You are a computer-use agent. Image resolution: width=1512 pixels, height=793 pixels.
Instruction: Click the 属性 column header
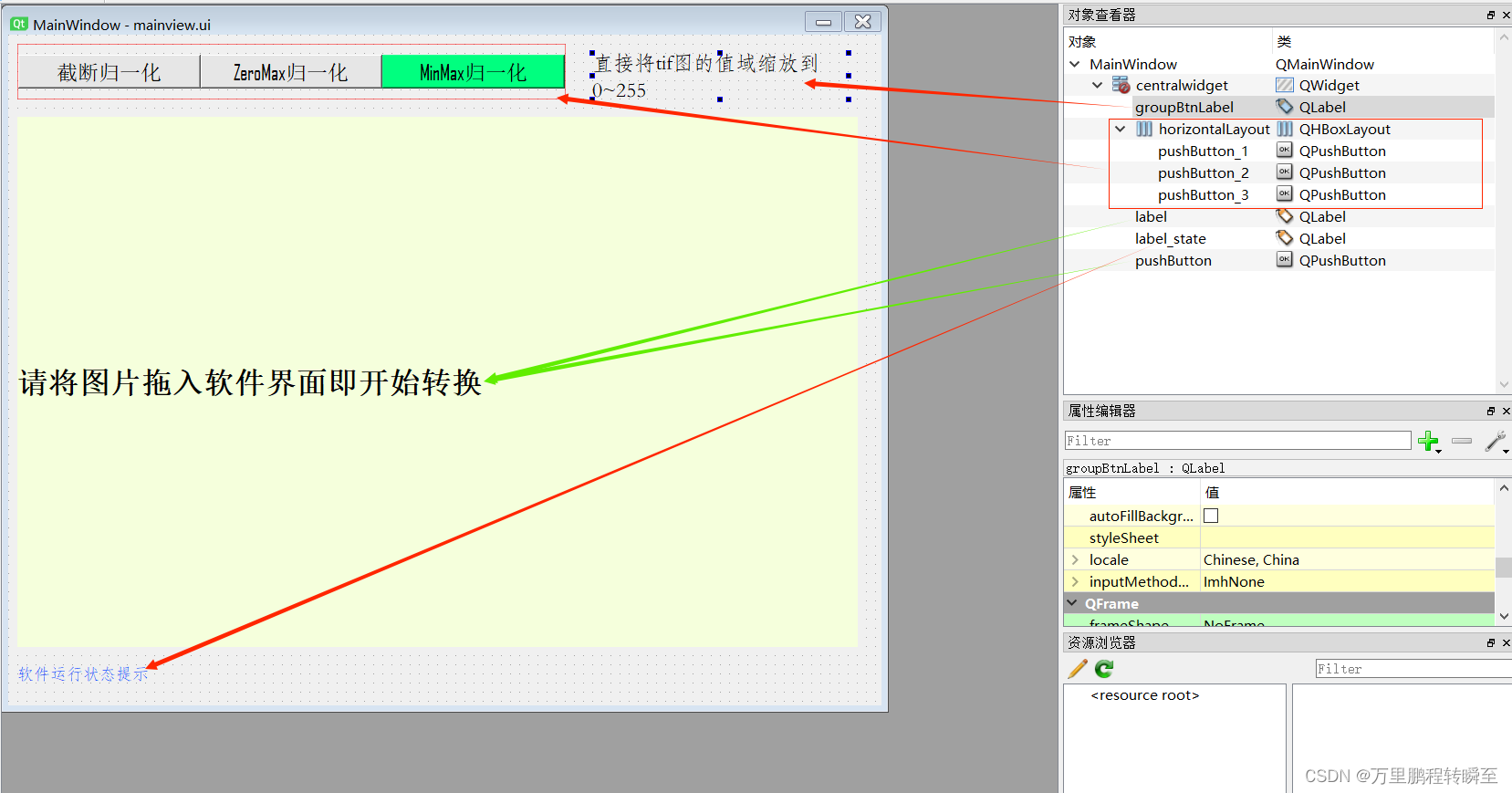click(x=1131, y=492)
